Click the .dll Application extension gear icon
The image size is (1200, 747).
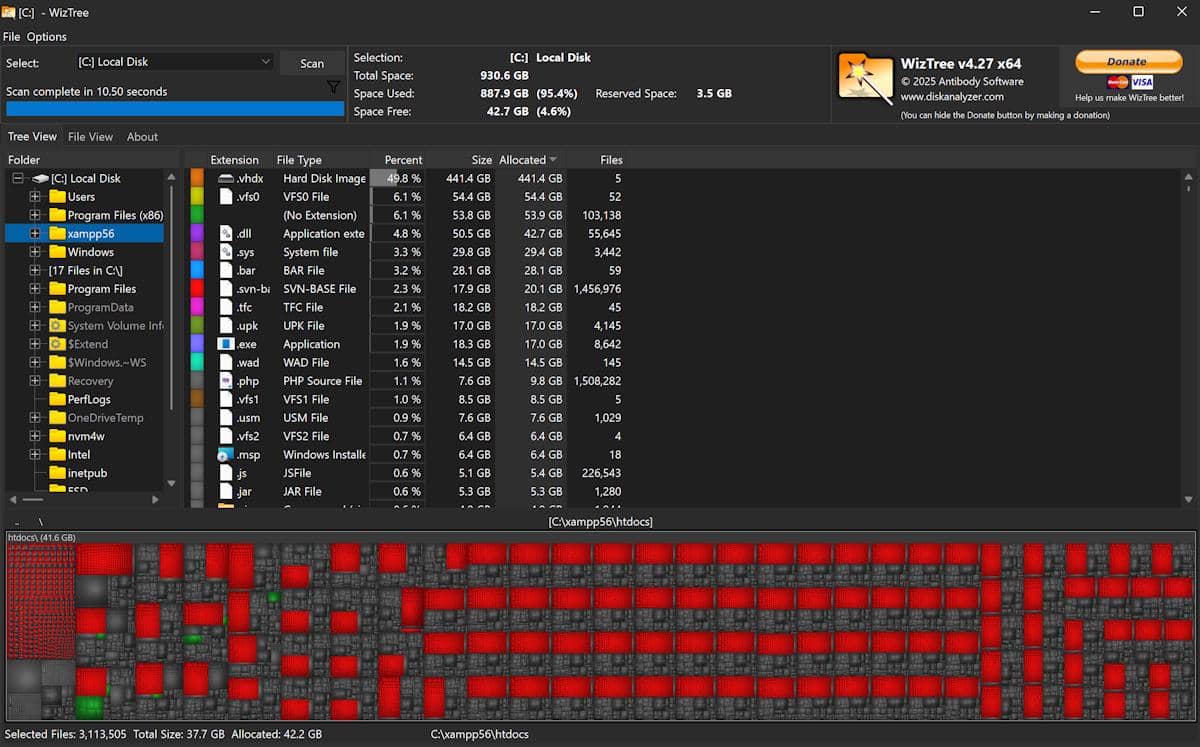pyautogui.click(x=226, y=233)
